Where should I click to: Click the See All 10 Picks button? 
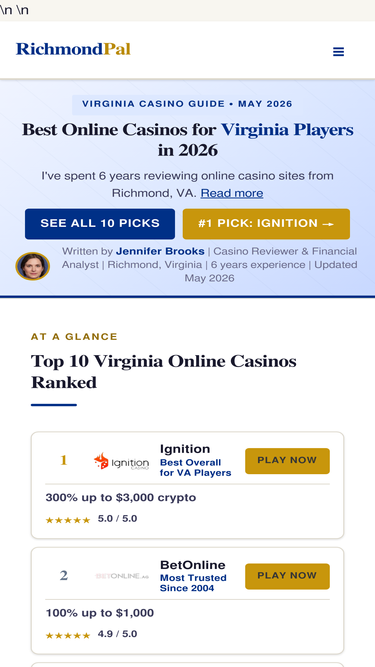coord(100,224)
